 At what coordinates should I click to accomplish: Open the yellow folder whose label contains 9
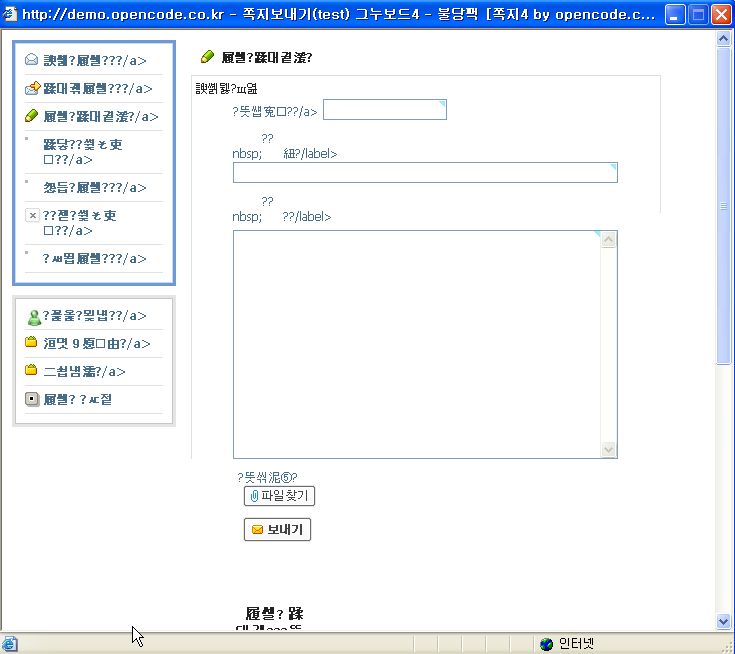pos(97,344)
